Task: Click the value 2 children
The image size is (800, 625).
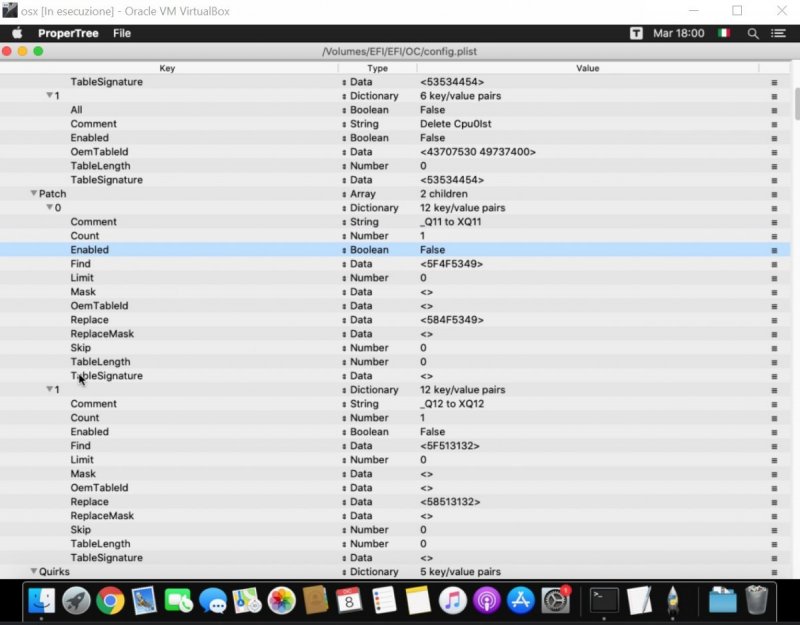Action: tap(444, 194)
